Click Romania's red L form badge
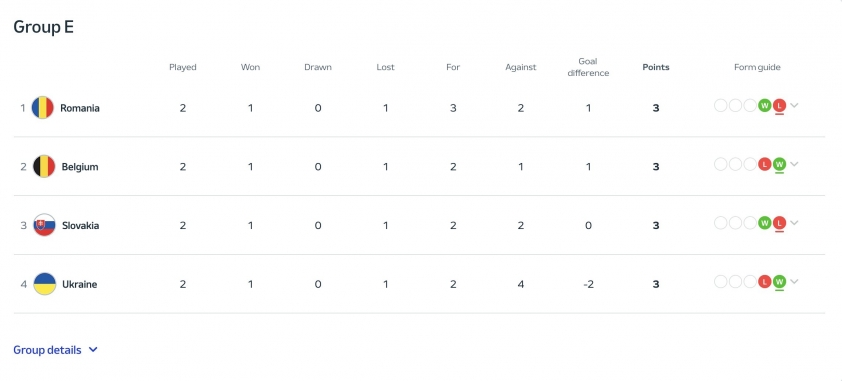 point(779,105)
